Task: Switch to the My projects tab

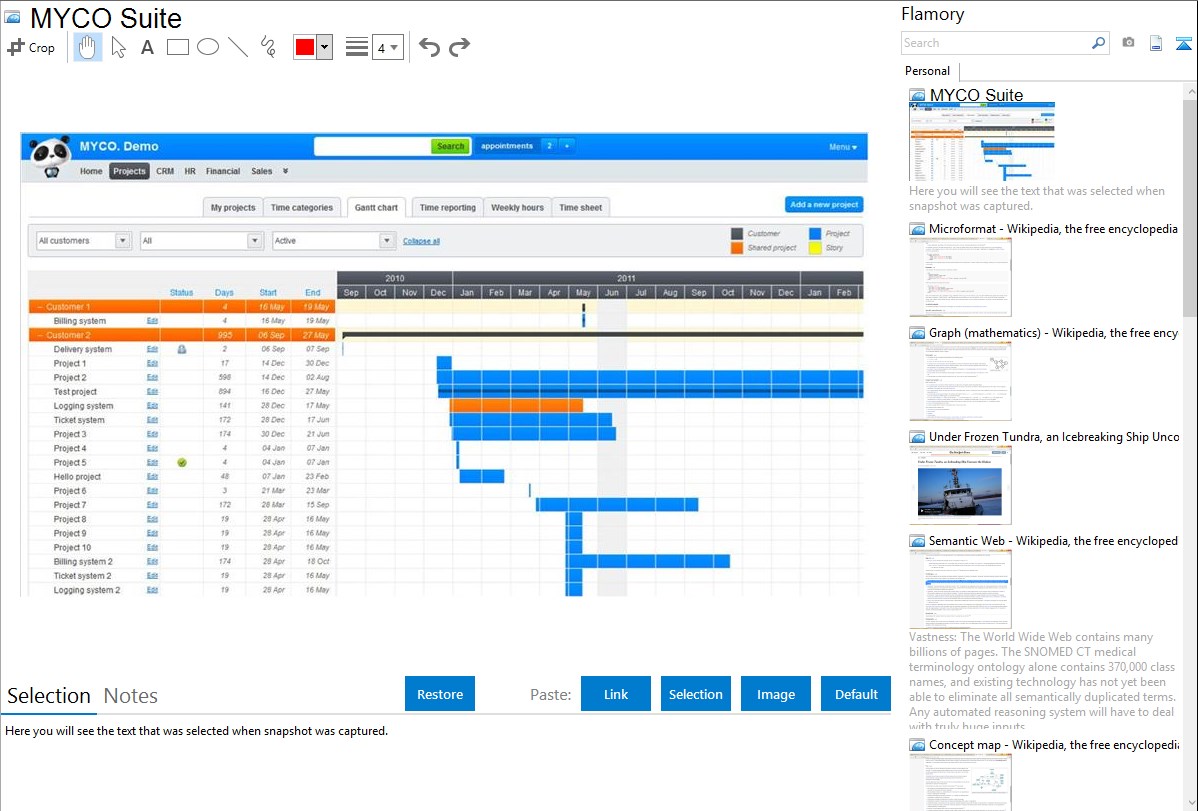Action: [233, 207]
